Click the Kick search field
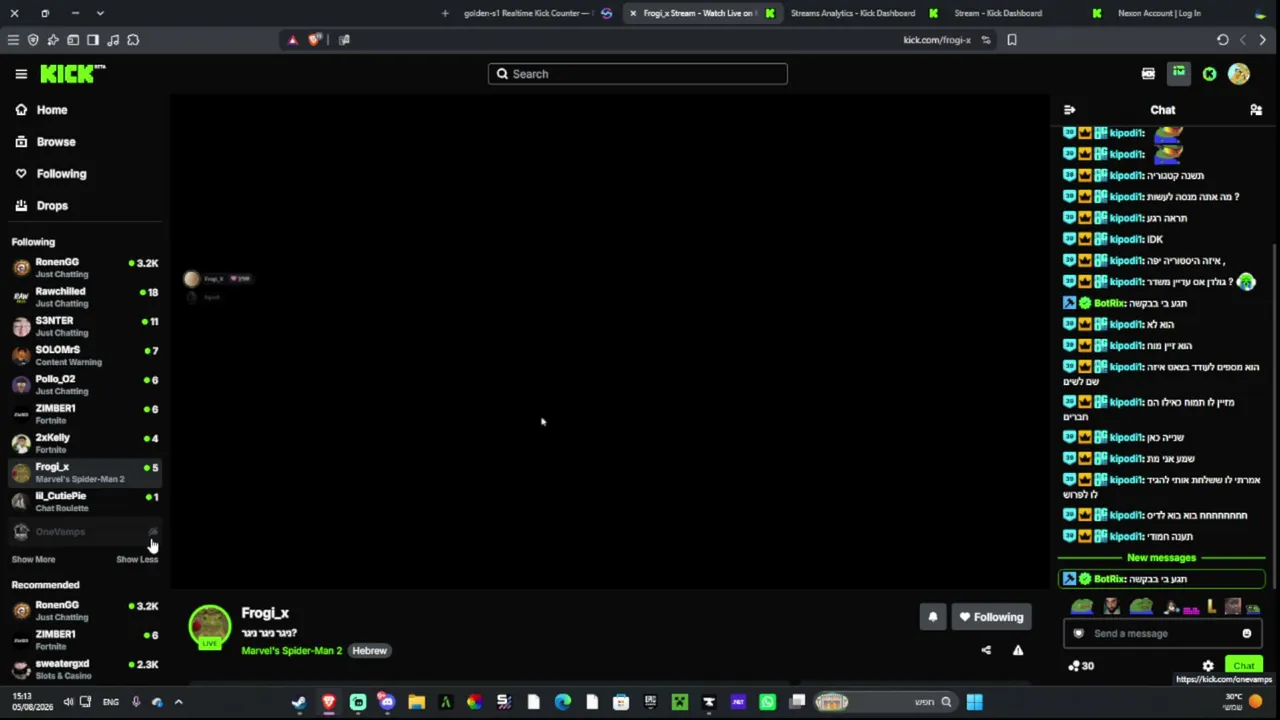Image resolution: width=1280 pixels, height=720 pixels. point(638,74)
